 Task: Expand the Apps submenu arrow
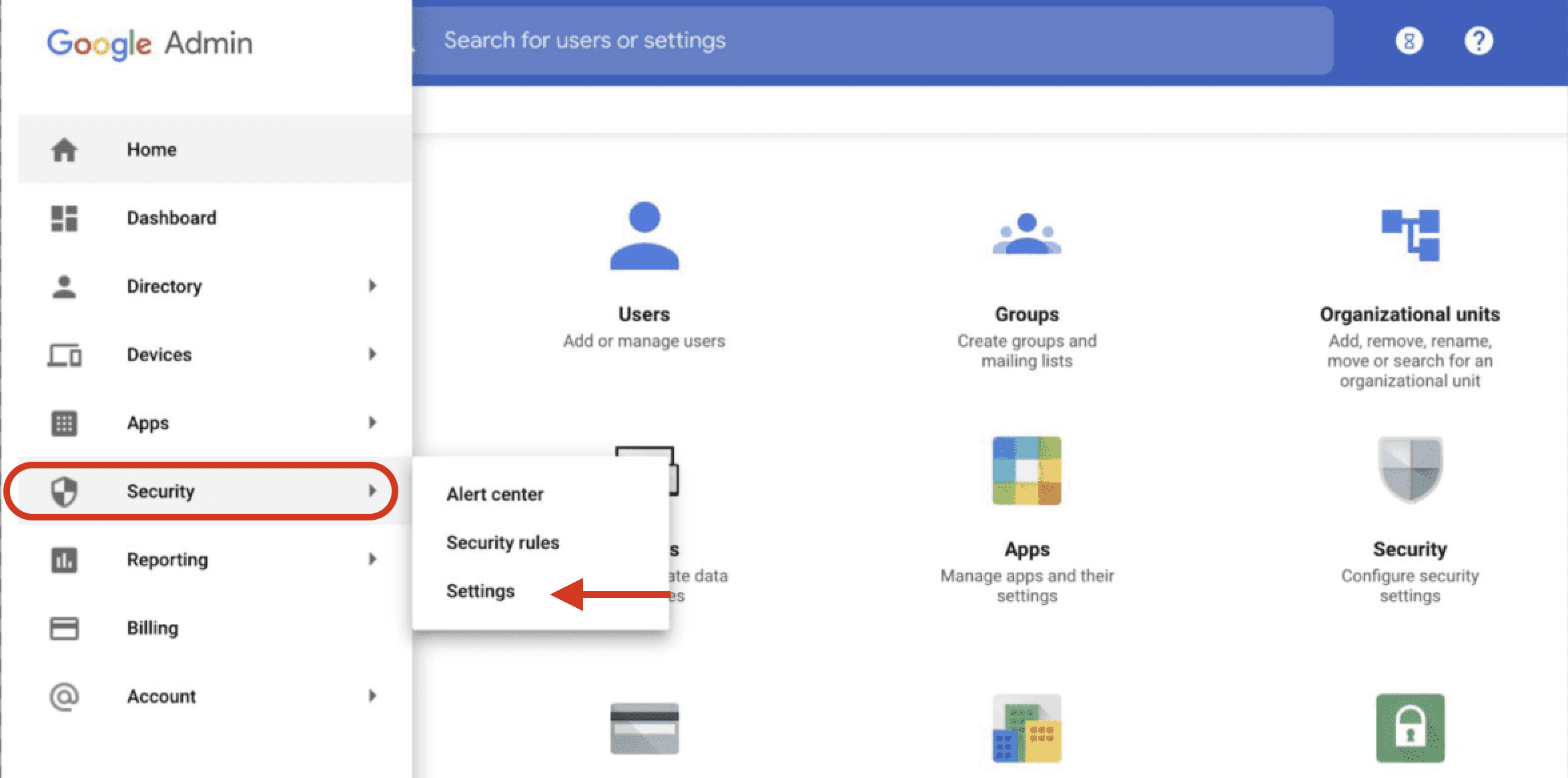[372, 422]
